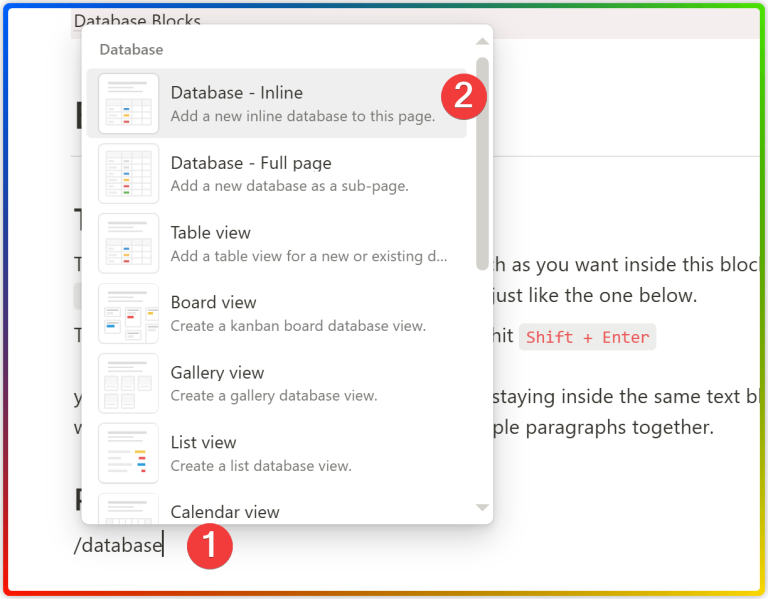Choose "Add a new database as a sub-page"
The image size is (768, 599).
point(289,186)
